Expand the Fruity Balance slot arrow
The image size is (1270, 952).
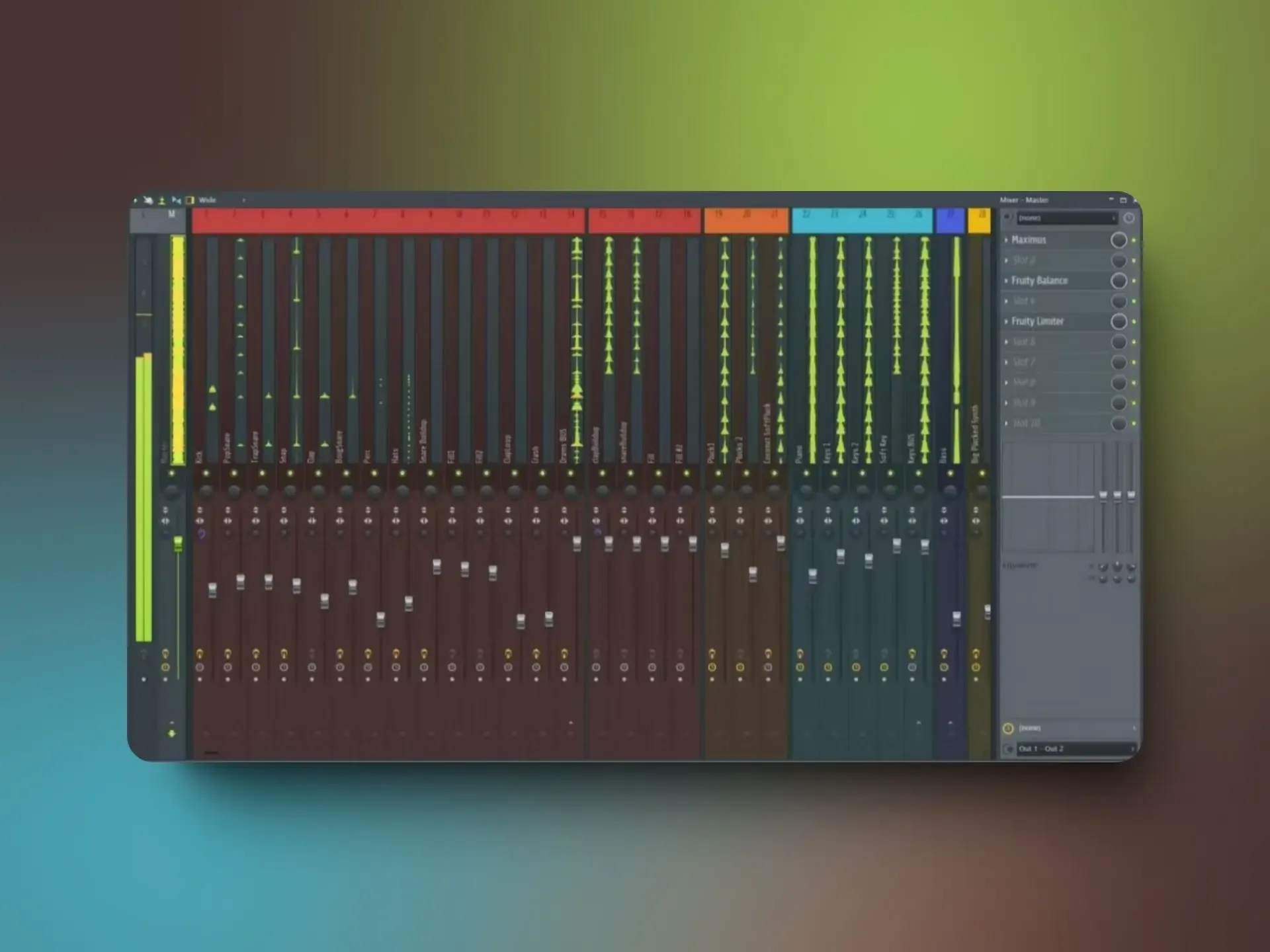(1006, 281)
